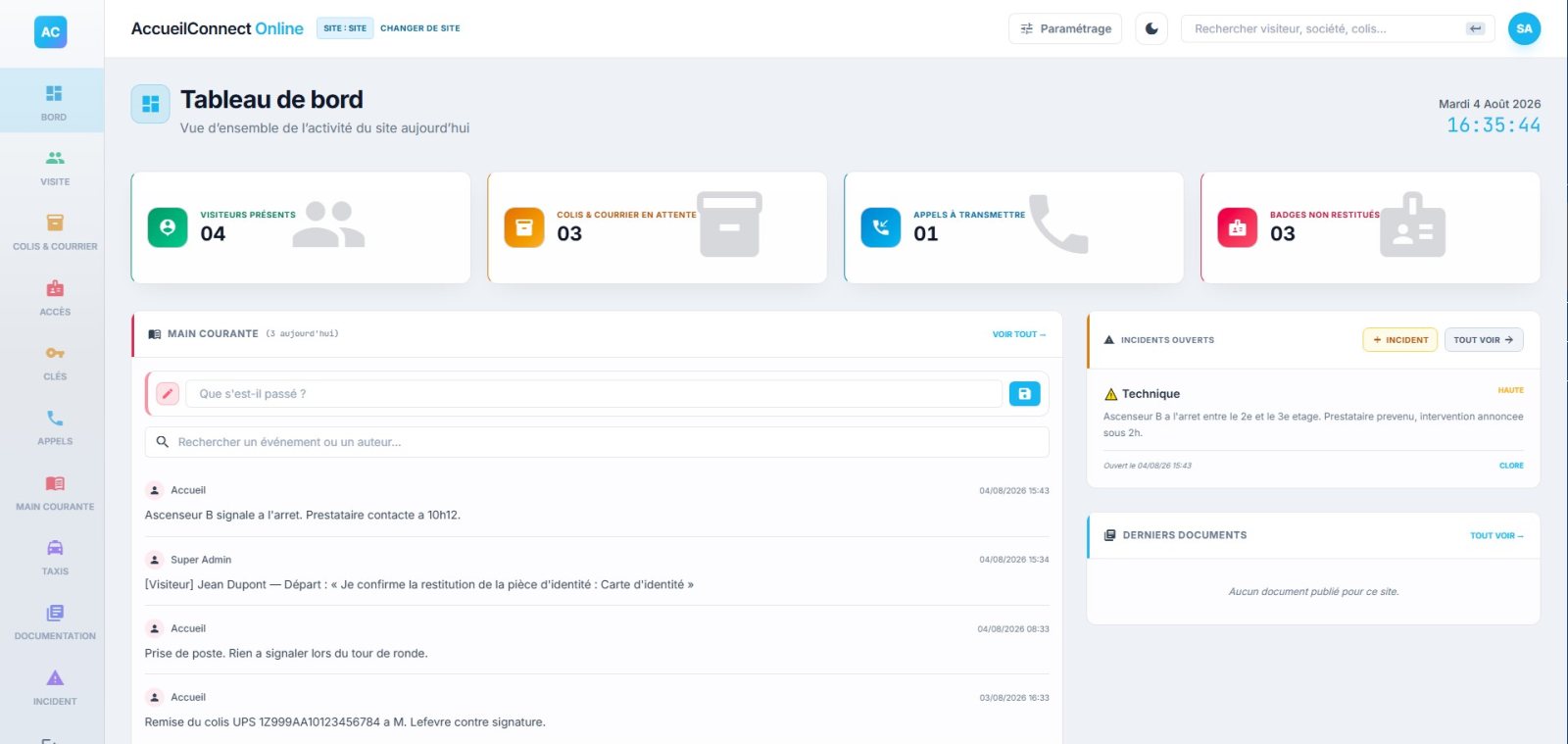Image resolution: width=1568 pixels, height=744 pixels.
Task: Click the Super Admin author name
Action: (201, 560)
